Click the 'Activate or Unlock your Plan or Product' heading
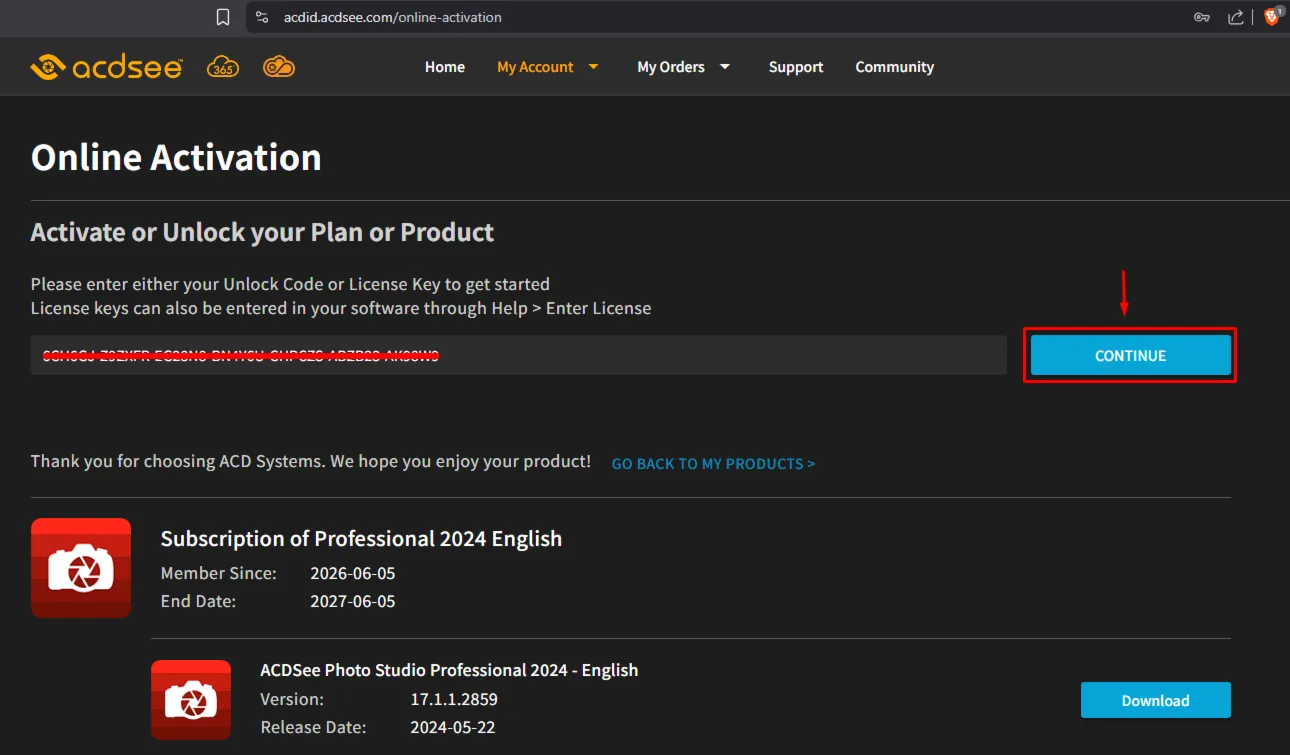 pyautogui.click(x=262, y=232)
